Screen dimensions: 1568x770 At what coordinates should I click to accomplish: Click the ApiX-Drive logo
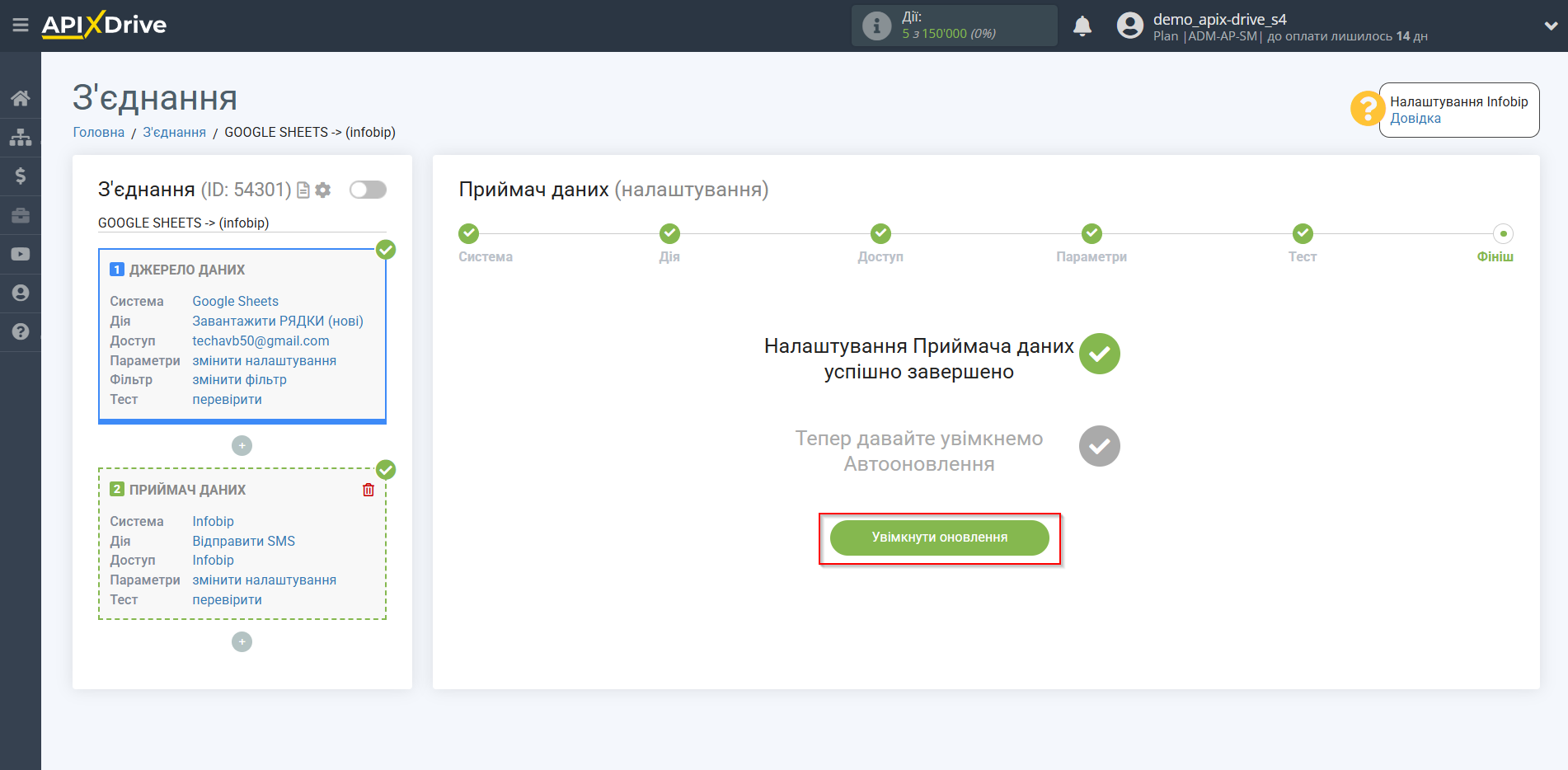coord(104,25)
